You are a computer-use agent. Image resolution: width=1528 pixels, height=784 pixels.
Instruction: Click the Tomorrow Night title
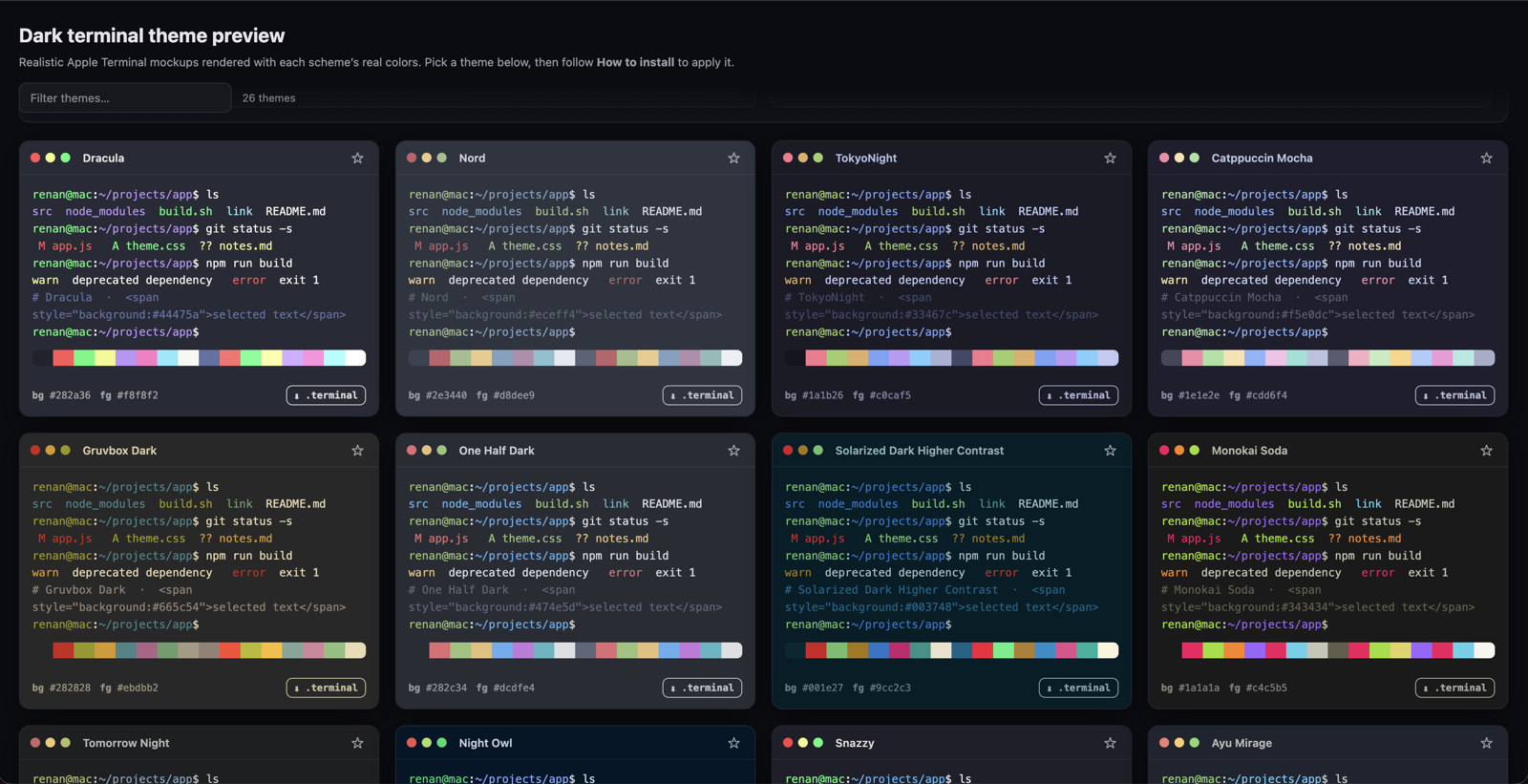pyautogui.click(x=126, y=742)
